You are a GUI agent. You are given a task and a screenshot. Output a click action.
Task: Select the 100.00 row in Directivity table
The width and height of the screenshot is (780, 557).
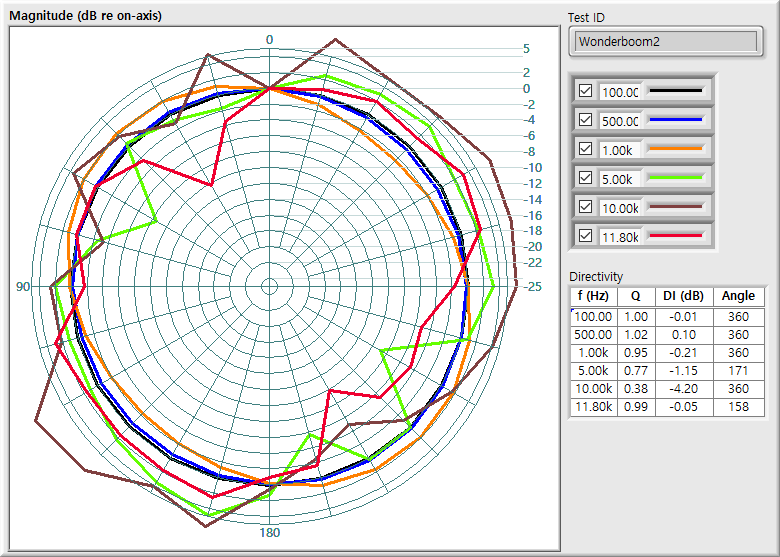pos(668,317)
